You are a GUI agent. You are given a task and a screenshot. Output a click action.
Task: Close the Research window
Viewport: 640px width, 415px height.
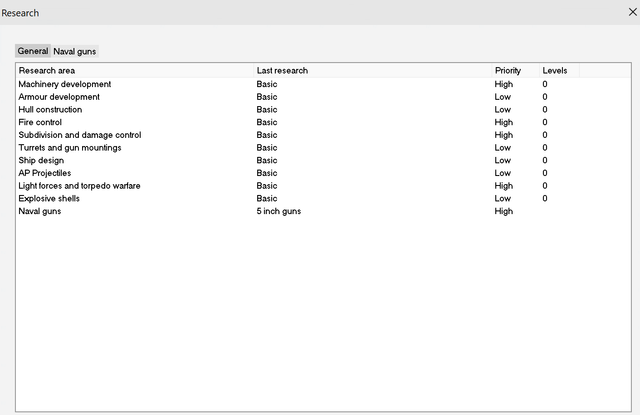pyautogui.click(x=633, y=12)
